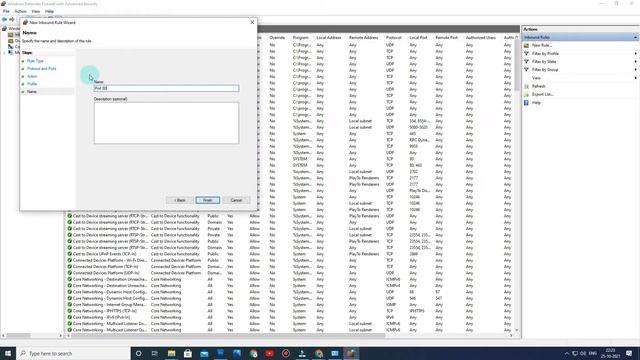Click the Remote Port column header
640x360 pixels.
[447, 38]
